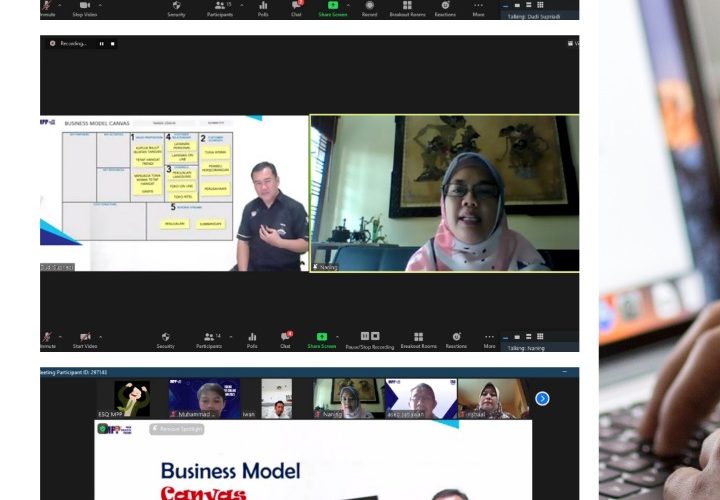
Task: Open Participants panel showing 15 participants
Action: pyautogui.click(x=220, y=7)
